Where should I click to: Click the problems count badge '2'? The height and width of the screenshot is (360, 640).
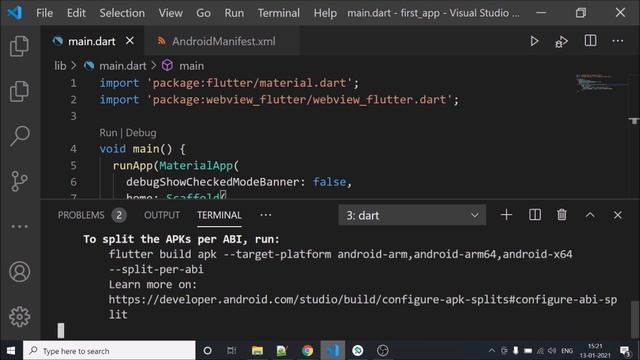click(119, 215)
